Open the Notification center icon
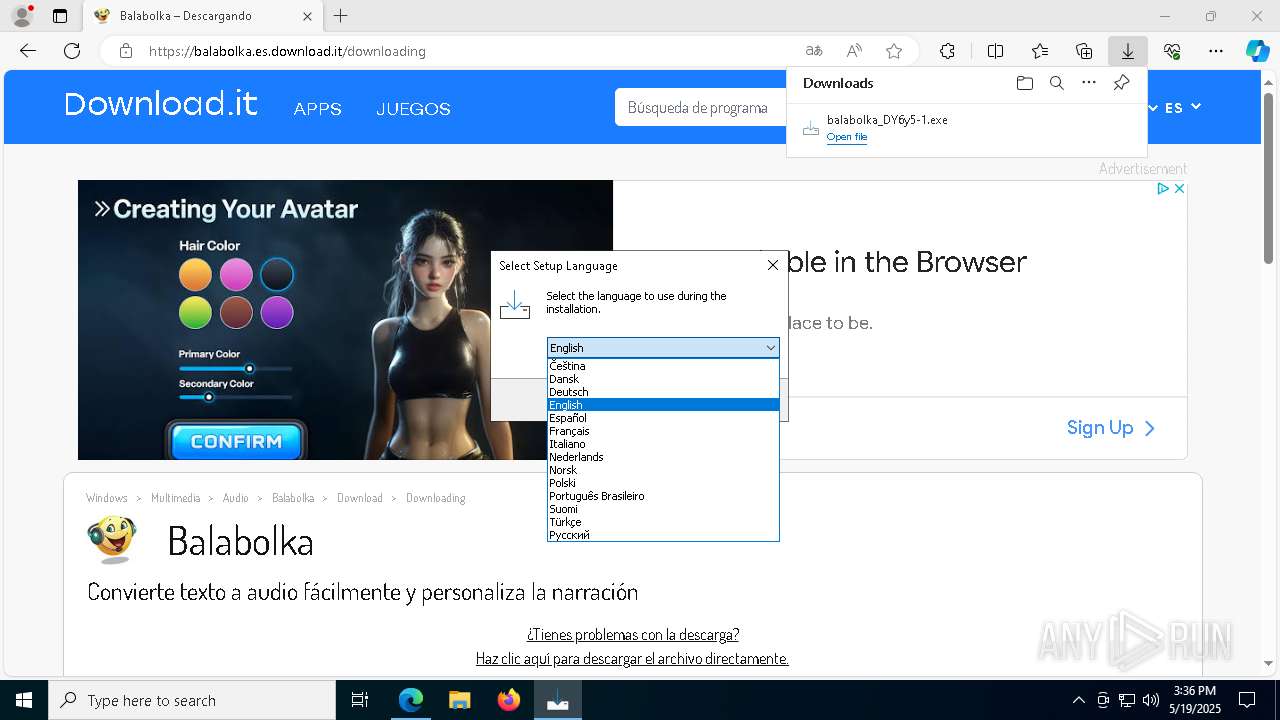This screenshot has width=1280, height=720. click(1247, 700)
